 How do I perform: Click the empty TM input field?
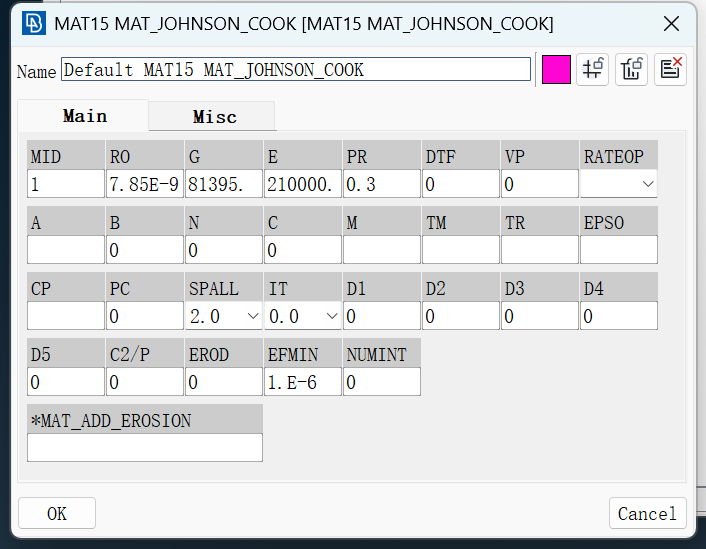point(461,250)
